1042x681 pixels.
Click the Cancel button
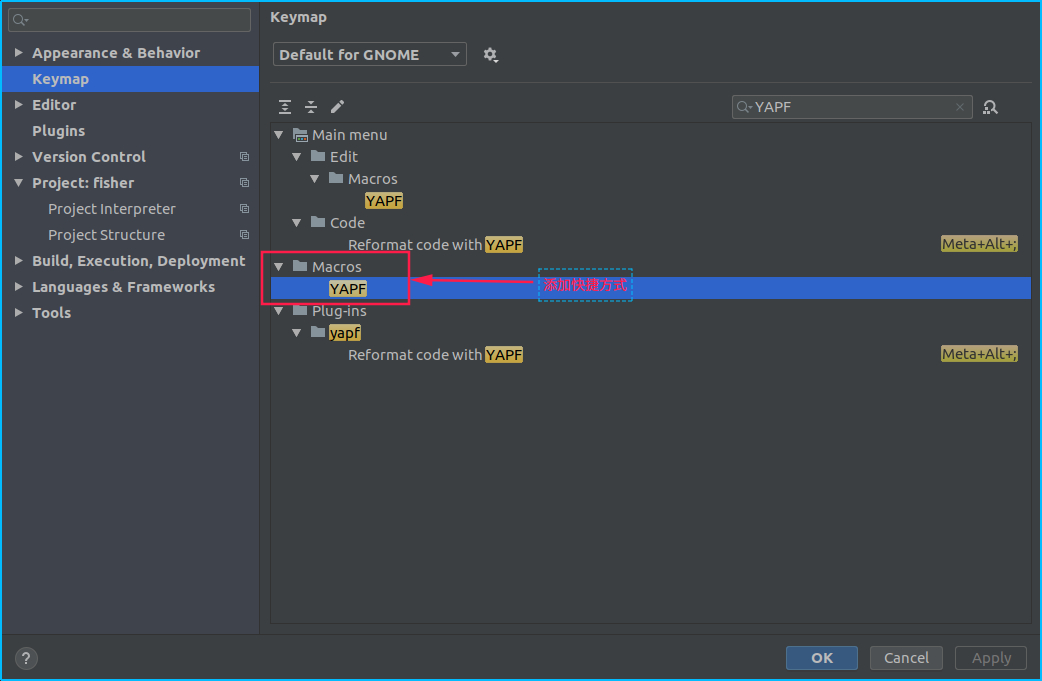905,658
